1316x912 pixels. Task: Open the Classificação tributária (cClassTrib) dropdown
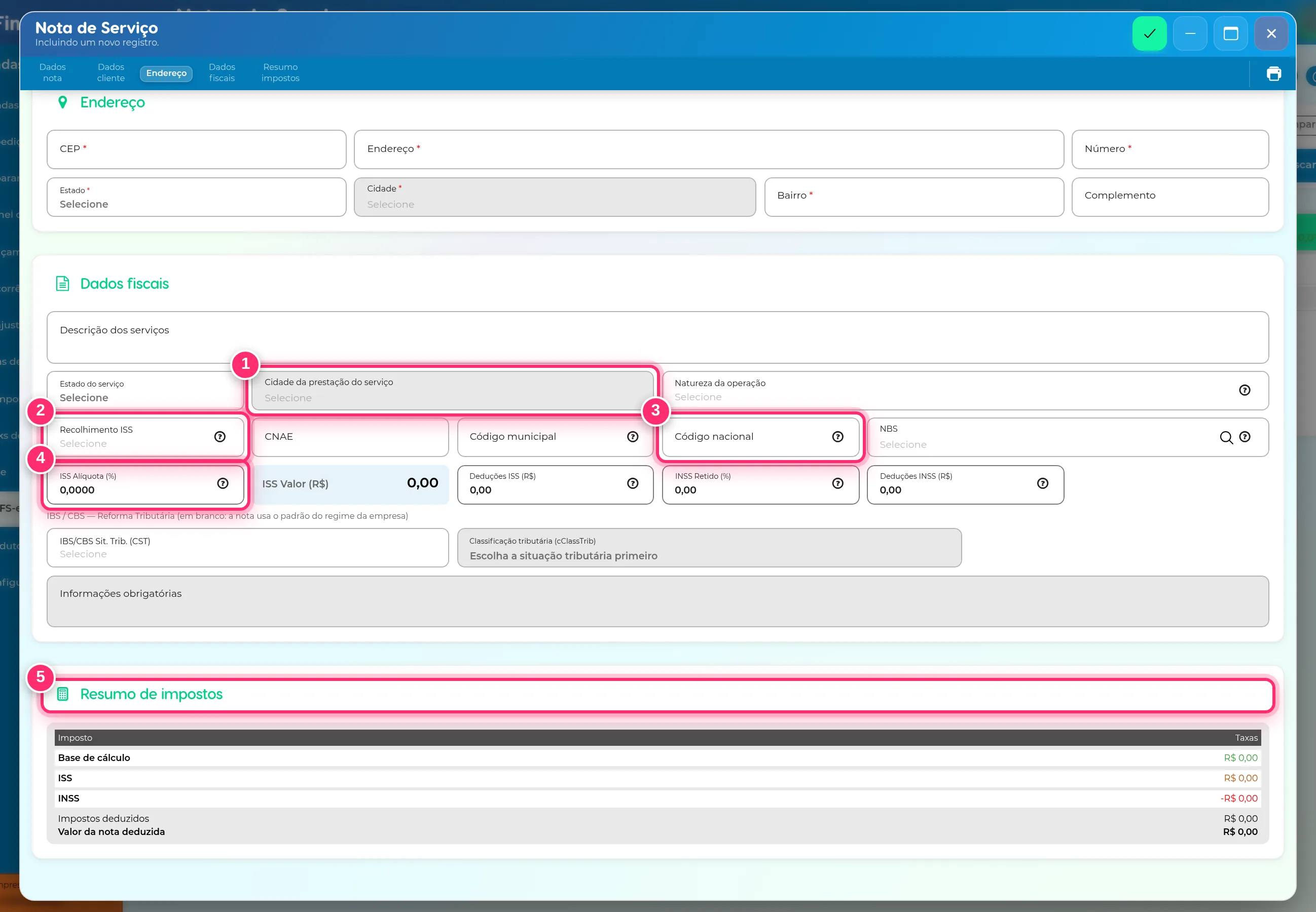[709, 548]
